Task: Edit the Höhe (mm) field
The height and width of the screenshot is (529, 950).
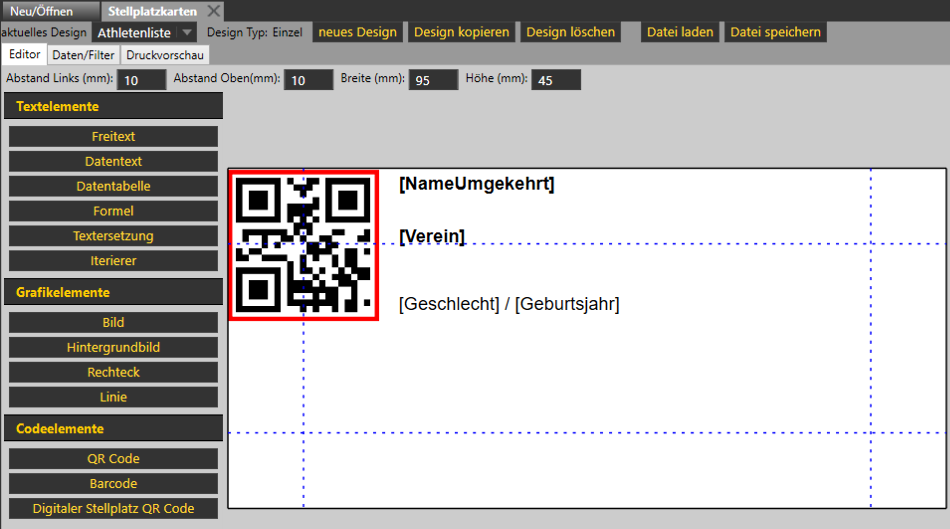Action: coord(556,80)
